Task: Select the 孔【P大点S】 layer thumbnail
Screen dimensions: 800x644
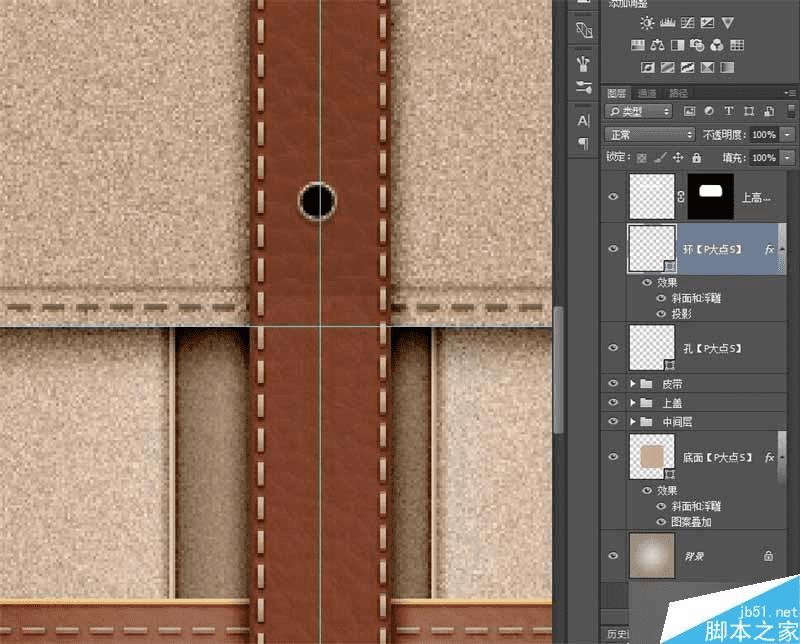Action: tap(649, 347)
